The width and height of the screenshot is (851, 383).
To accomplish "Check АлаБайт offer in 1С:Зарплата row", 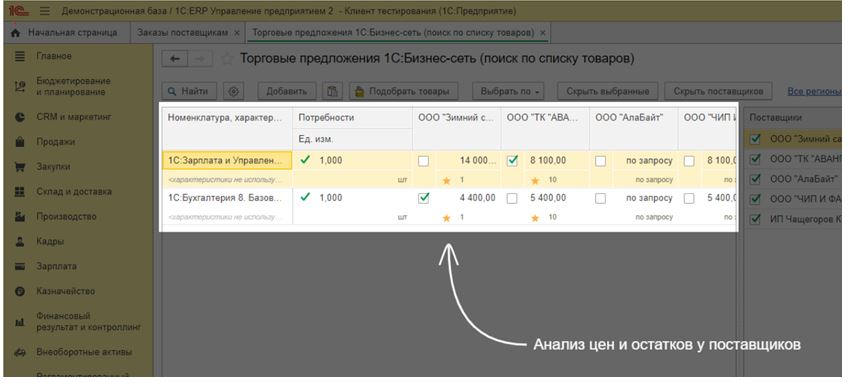I will point(600,161).
